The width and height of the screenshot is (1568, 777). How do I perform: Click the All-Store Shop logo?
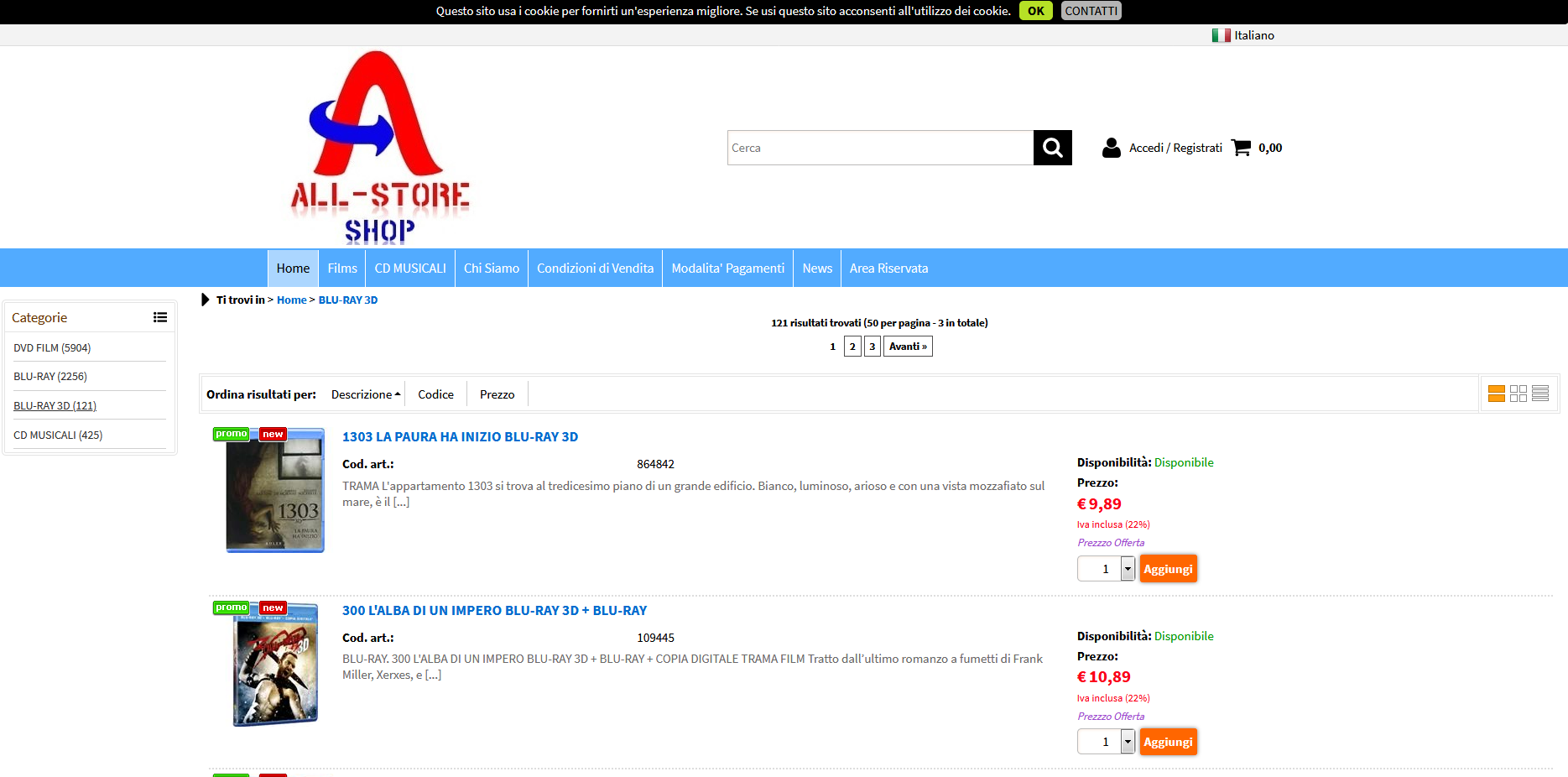pos(379,148)
